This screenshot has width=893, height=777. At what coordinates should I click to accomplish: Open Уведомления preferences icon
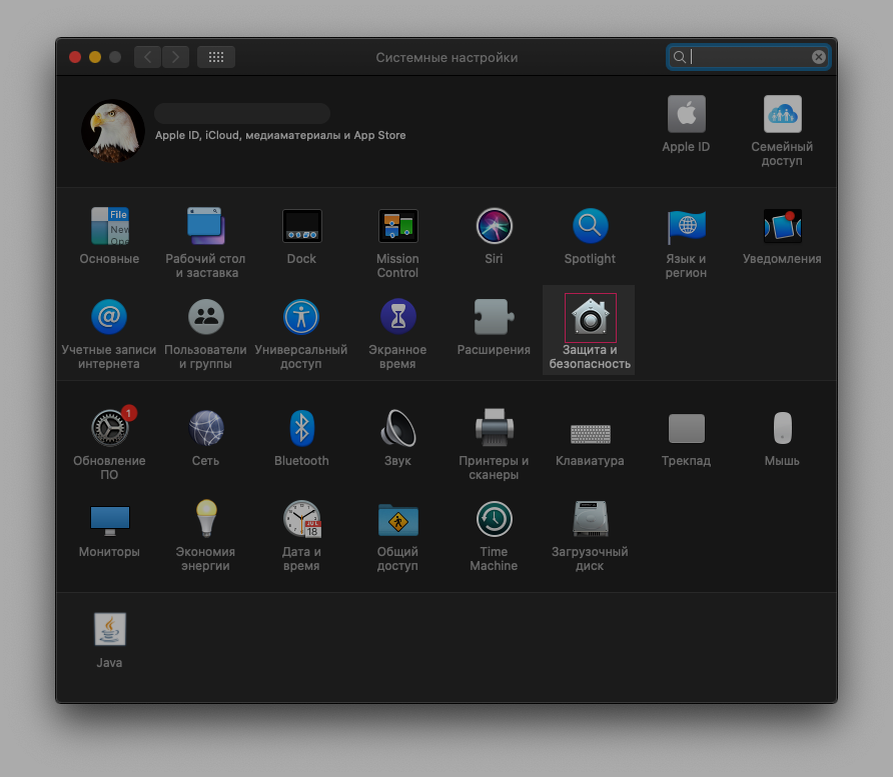coord(783,226)
